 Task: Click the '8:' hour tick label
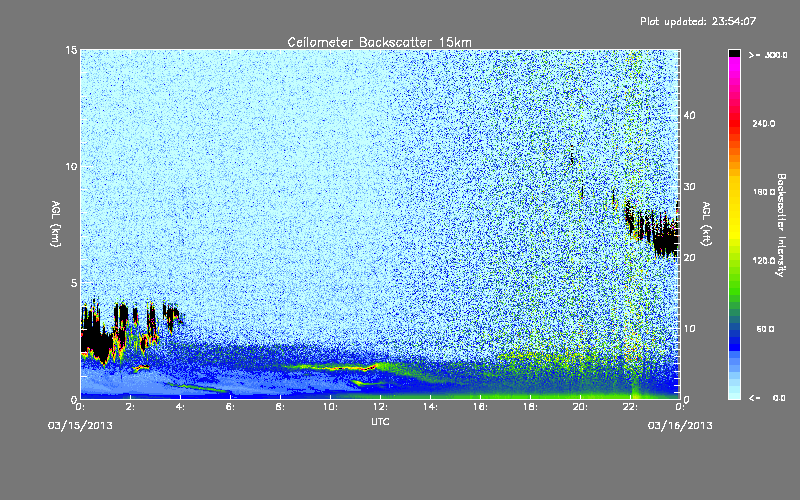280,407
